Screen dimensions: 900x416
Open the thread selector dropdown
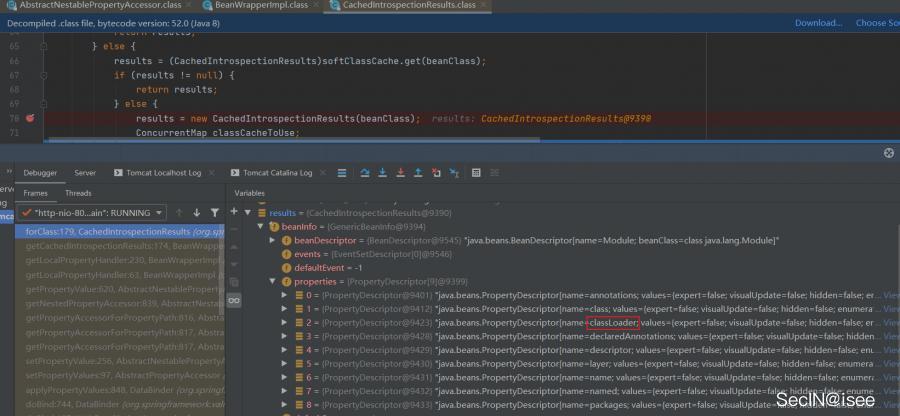91,213
